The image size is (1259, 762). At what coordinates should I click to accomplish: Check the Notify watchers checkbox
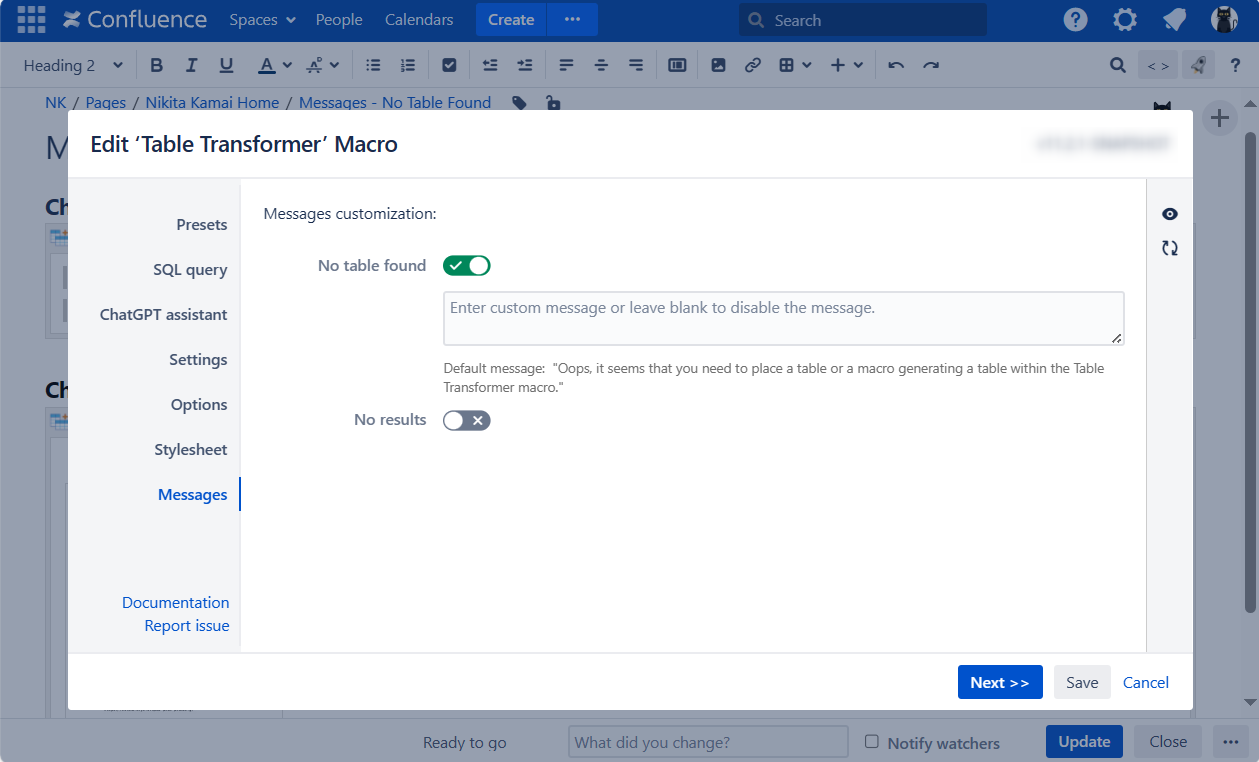(872, 742)
